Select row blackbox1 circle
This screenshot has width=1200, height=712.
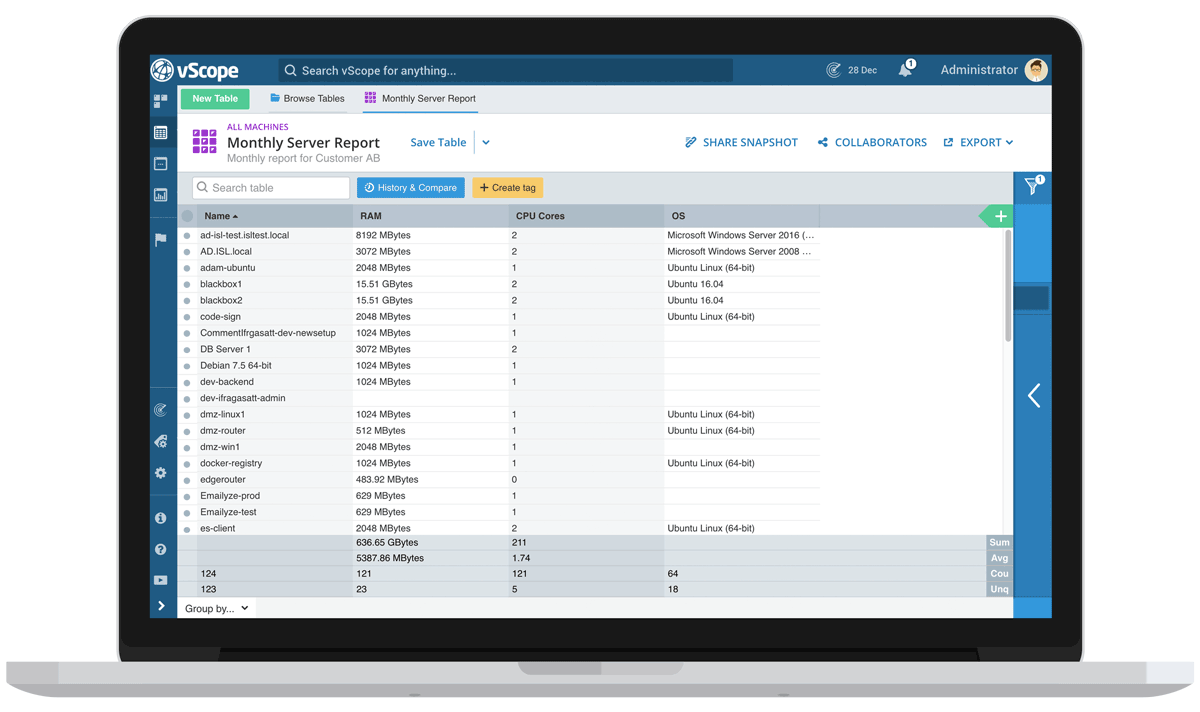coord(187,285)
